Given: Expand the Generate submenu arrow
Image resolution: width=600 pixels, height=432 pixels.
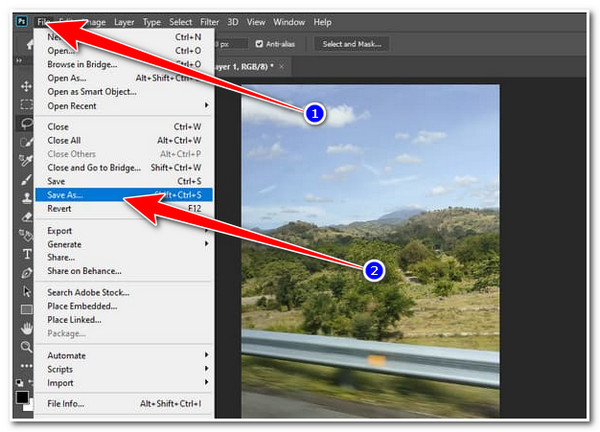Looking at the screenshot, I should 207,243.
